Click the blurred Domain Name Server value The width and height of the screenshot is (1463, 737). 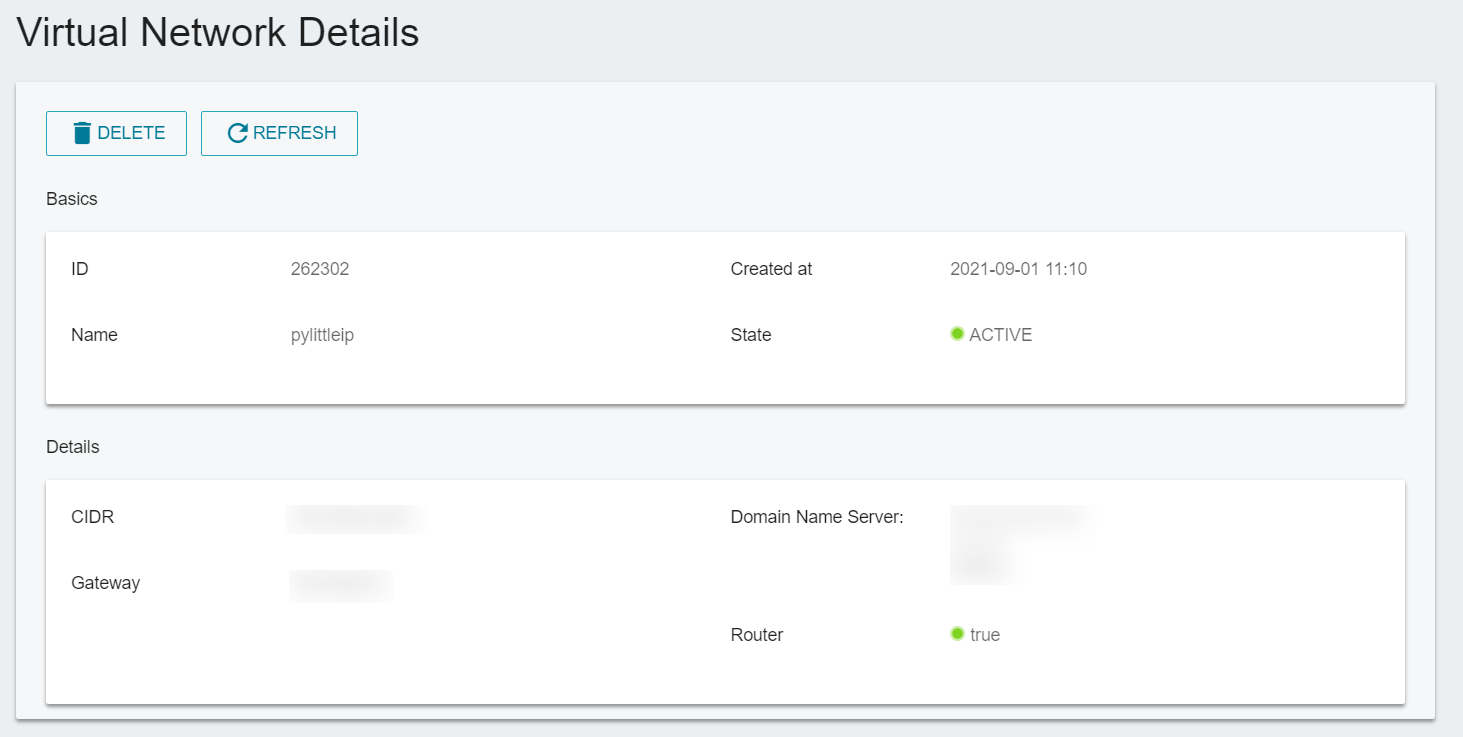pos(1020,544)
